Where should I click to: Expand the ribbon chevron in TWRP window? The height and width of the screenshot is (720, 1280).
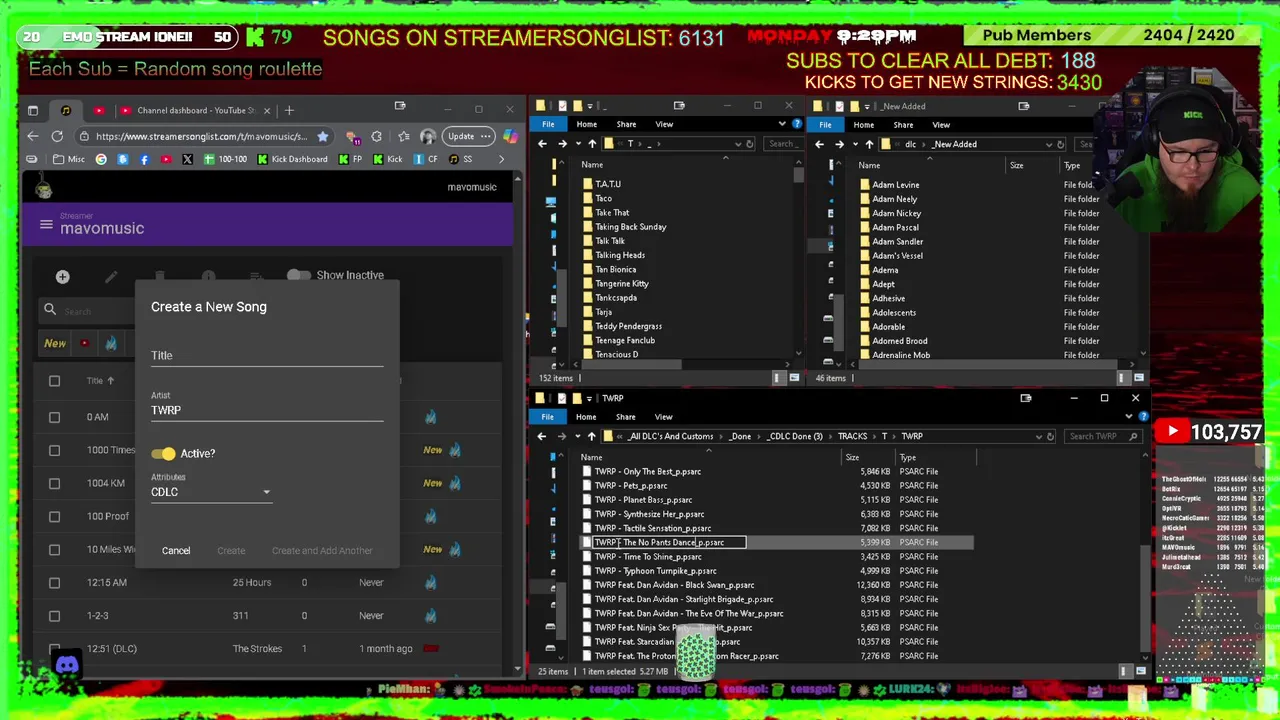point(1129,417)
